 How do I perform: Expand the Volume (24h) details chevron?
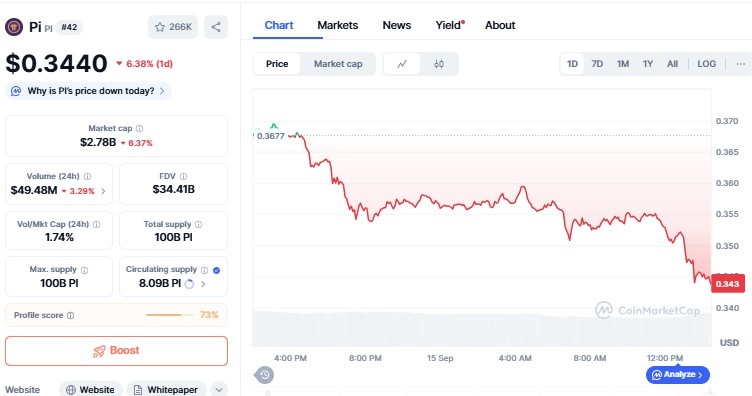click(x=103, y=191)
